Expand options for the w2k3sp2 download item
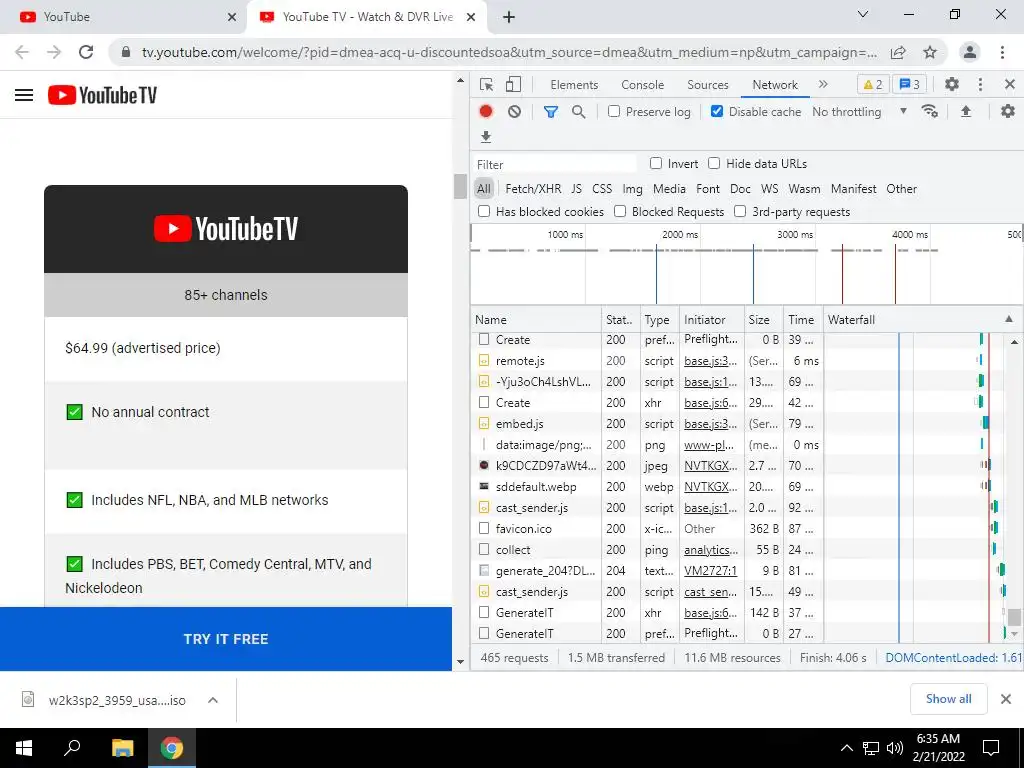This screenshot has width=1024, height=768. pyautogui.click(x=212, y=700)
